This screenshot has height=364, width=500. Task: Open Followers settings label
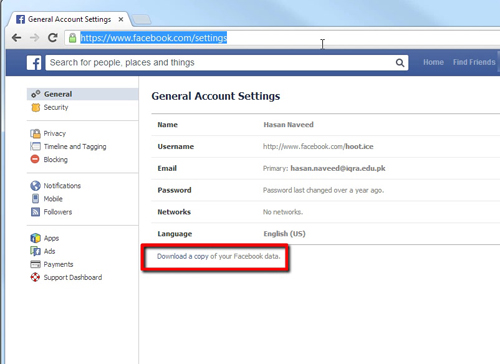pyautogui.click(x=58, y=212)
